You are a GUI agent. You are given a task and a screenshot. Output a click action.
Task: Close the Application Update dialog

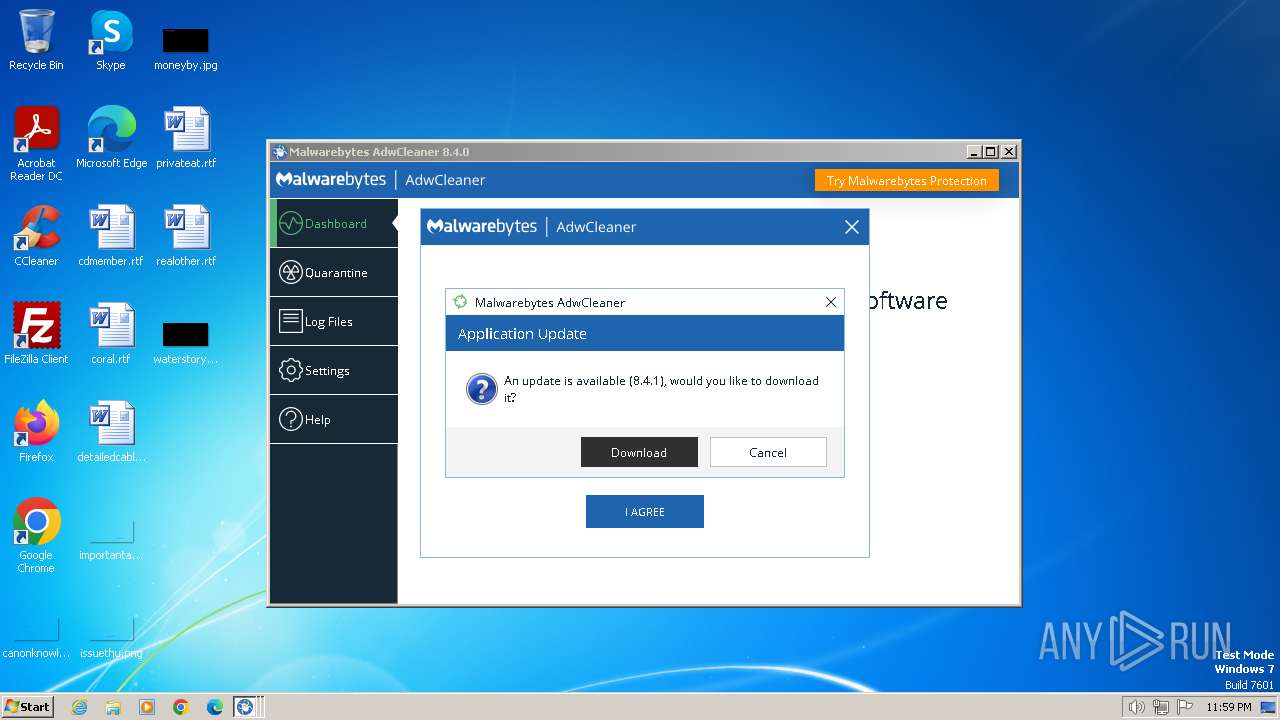point(831,302)
